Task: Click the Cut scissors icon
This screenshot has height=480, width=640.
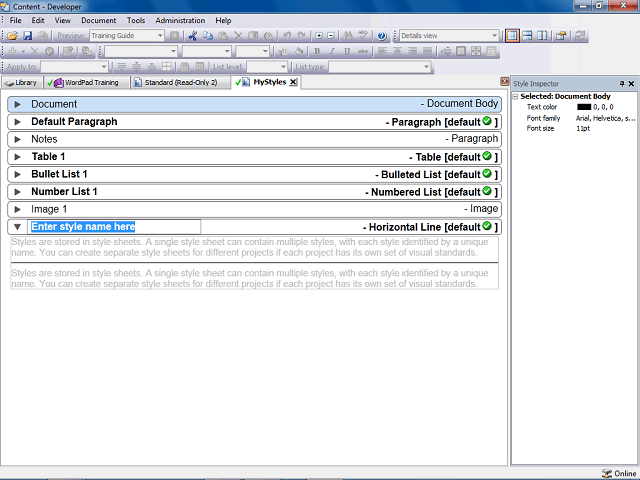Action: pos(193,36)
